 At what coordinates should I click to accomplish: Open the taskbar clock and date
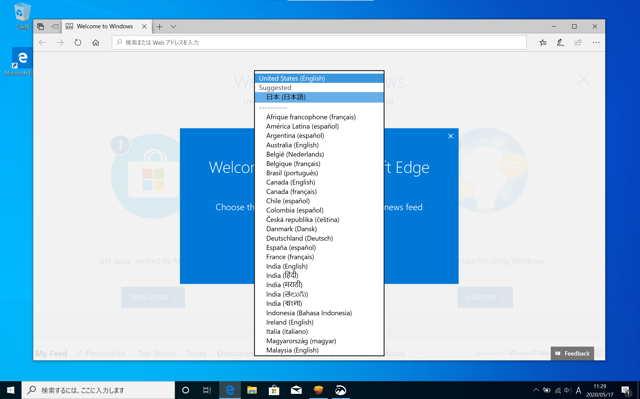point(600,390)
